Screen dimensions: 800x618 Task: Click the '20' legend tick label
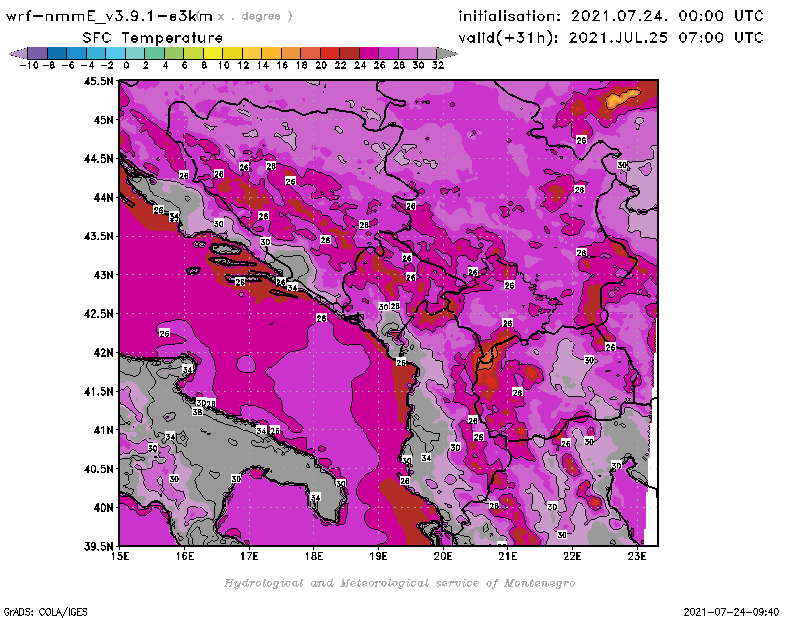pyautogui.click(x=321, y=65)
